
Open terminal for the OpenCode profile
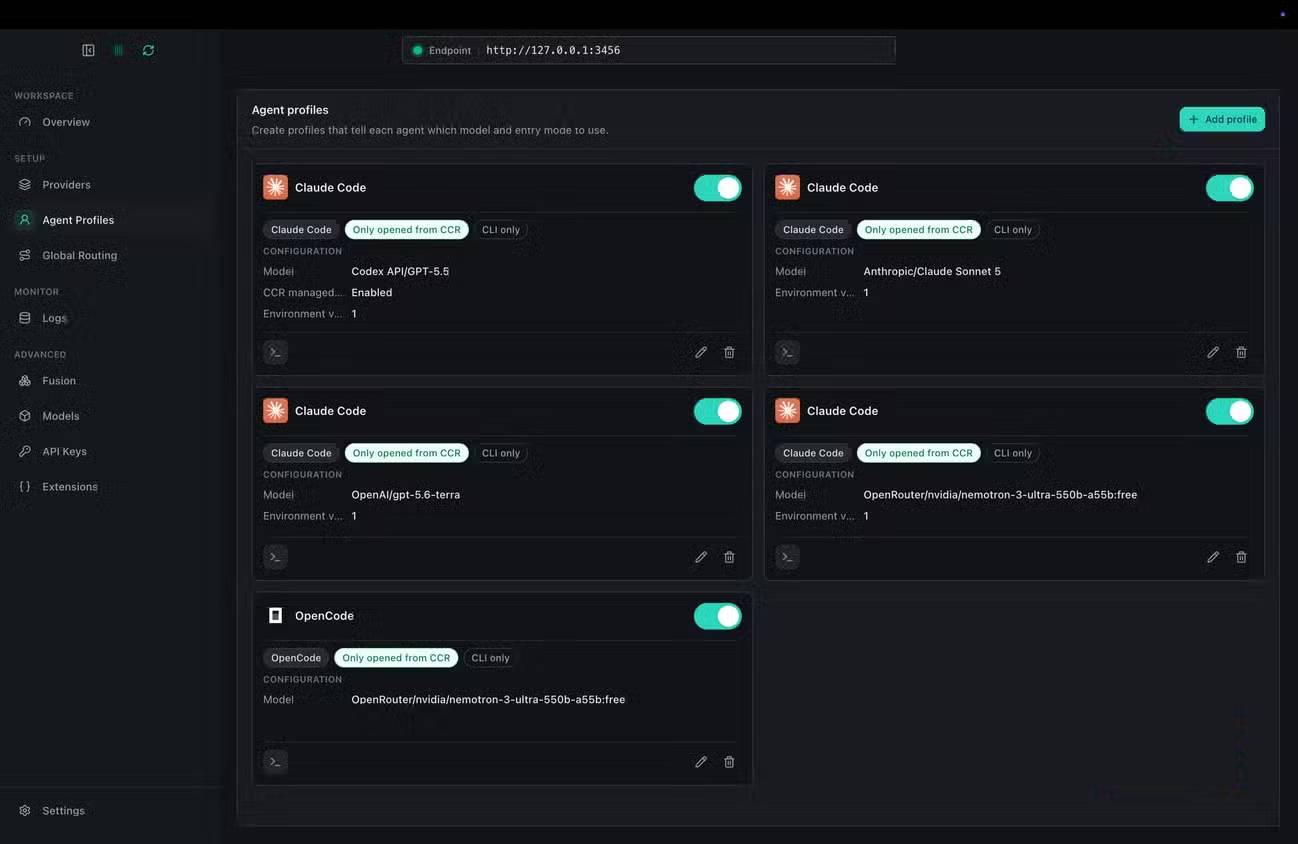click(x=275, y=762)
